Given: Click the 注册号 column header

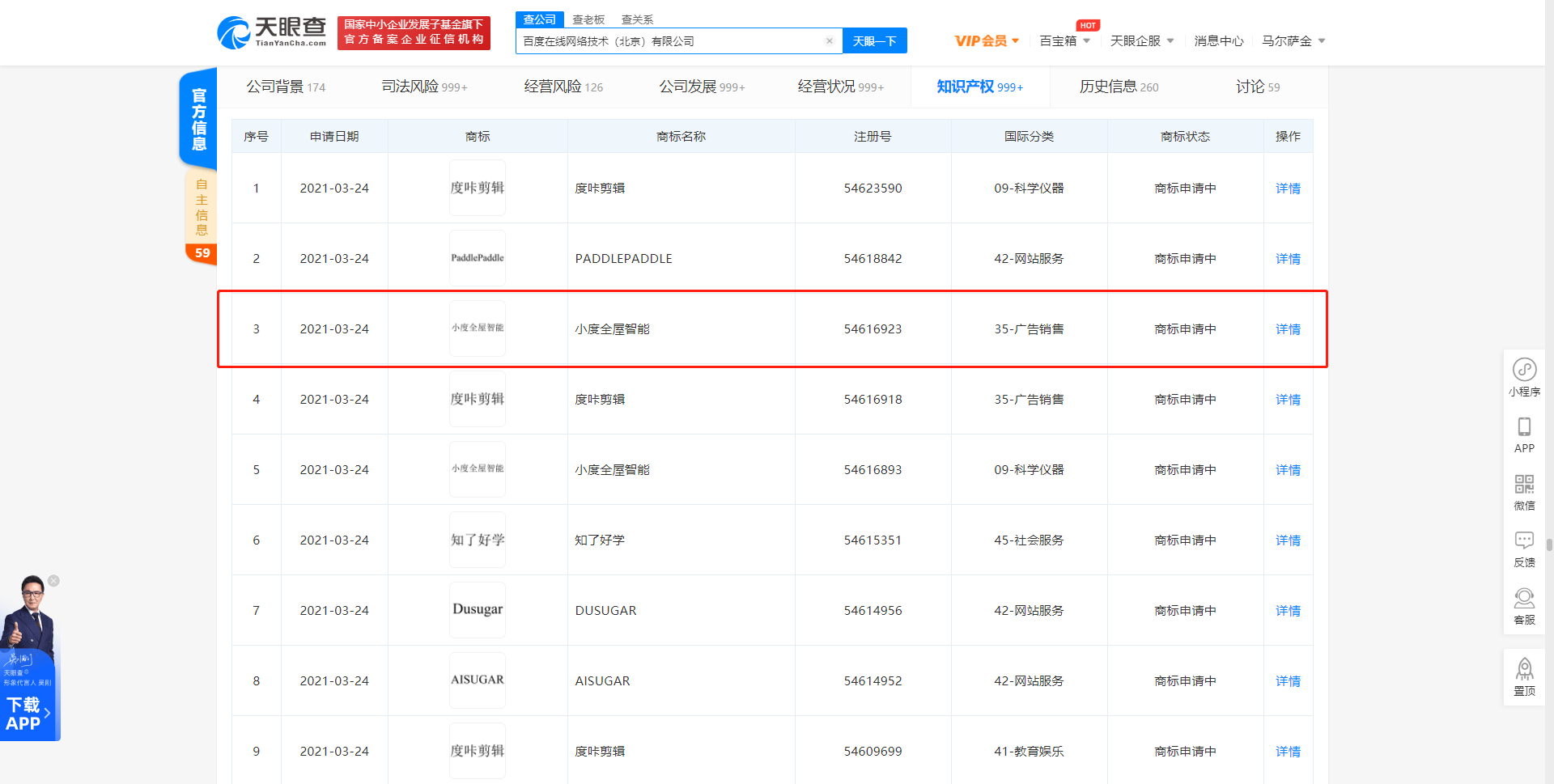Looking at the screenshot, I should [873, 136].
